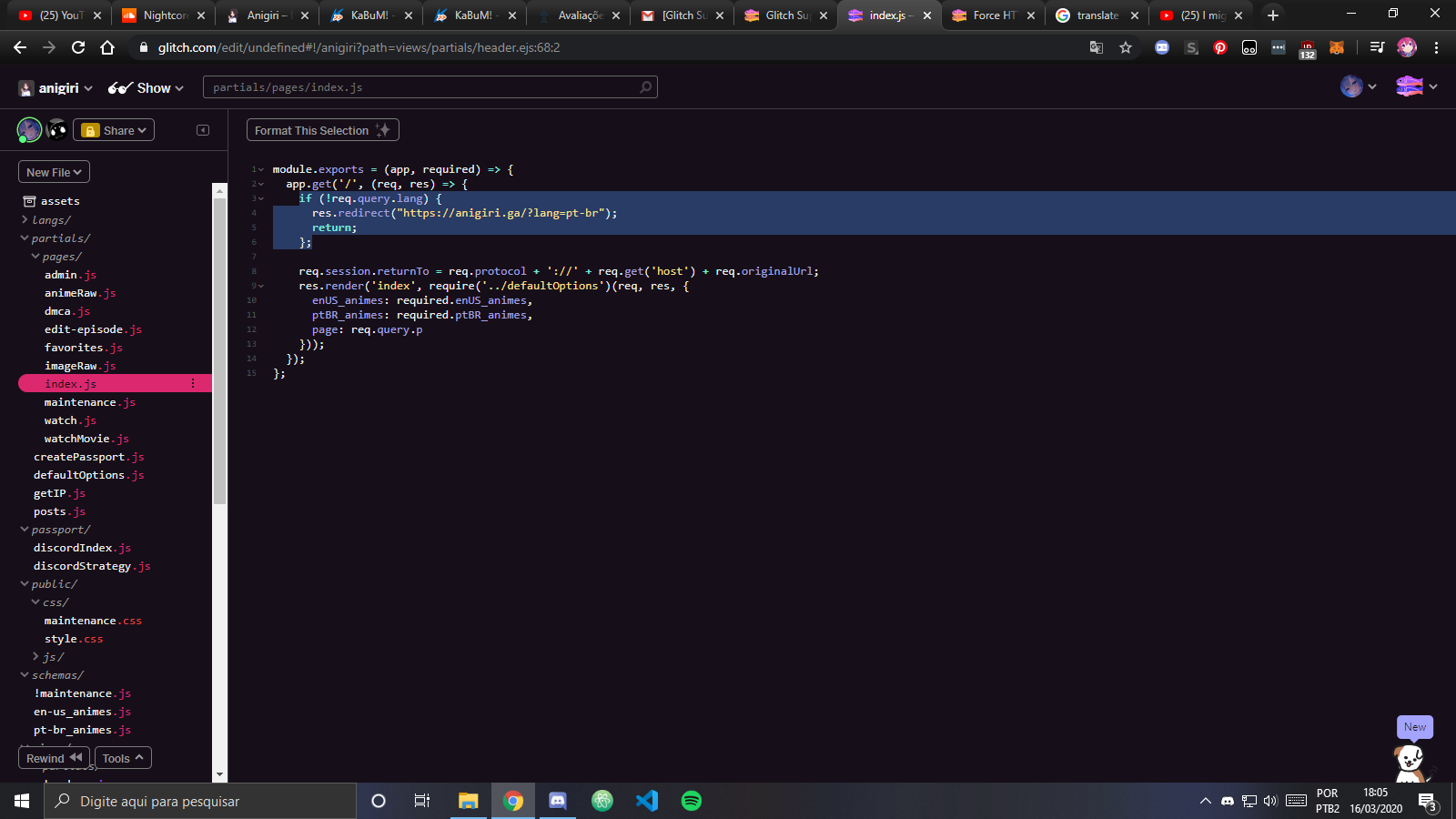Click the Chrome profile avatar
Image resolution: width=1456 pixels, height=819 pixels.
click(x=1407, y=47)
